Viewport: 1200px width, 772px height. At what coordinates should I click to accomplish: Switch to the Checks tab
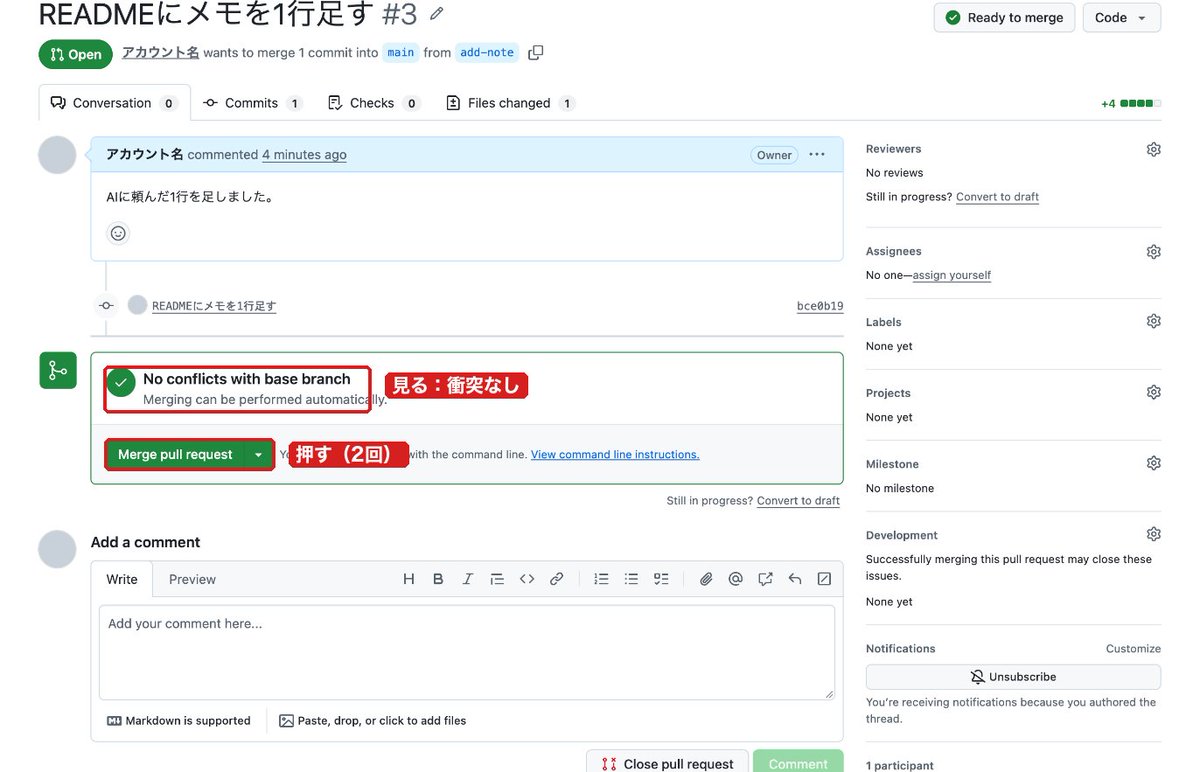[x=374, y=103]
